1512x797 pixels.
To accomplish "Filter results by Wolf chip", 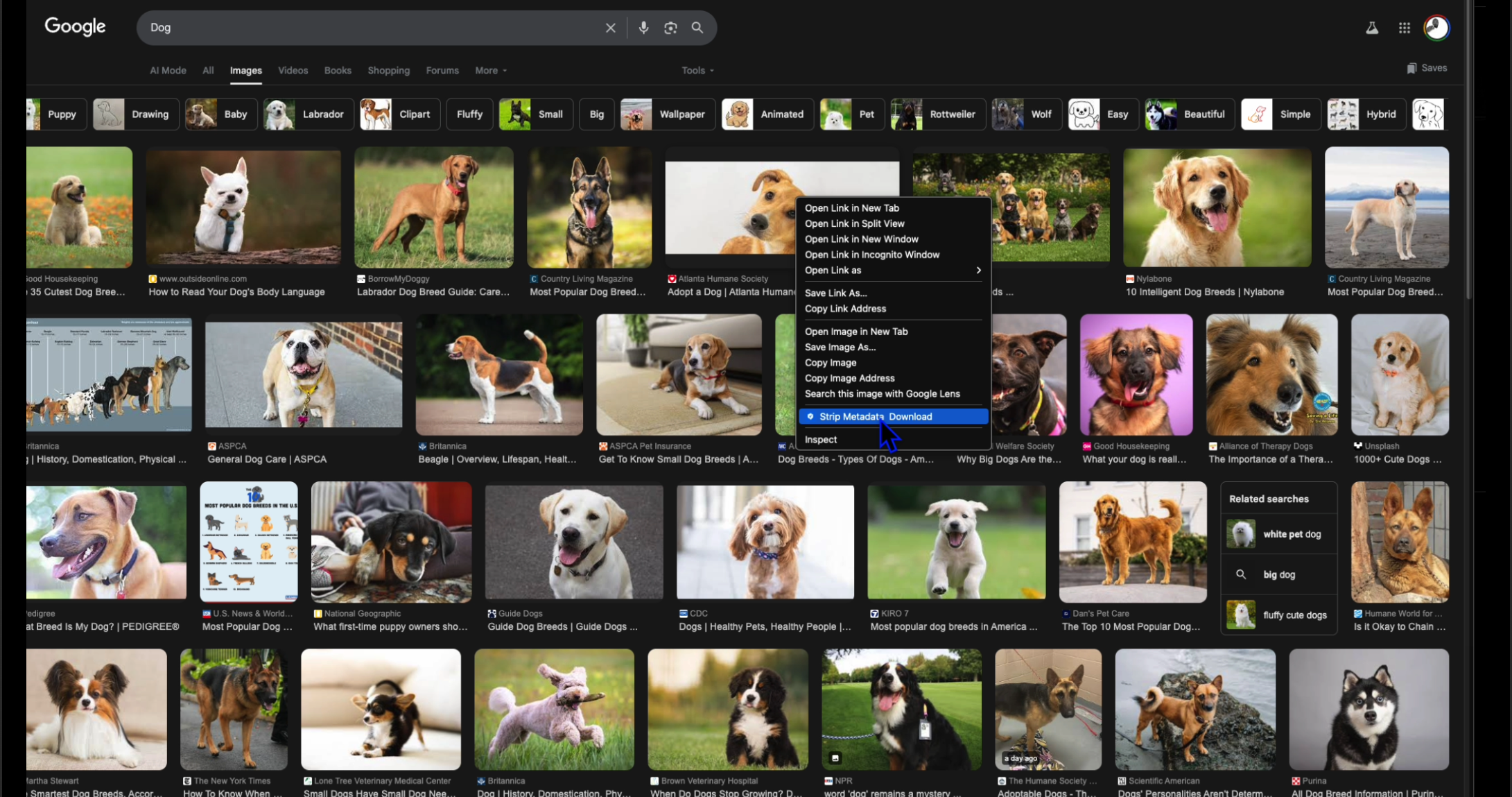I will [1027, 114].
